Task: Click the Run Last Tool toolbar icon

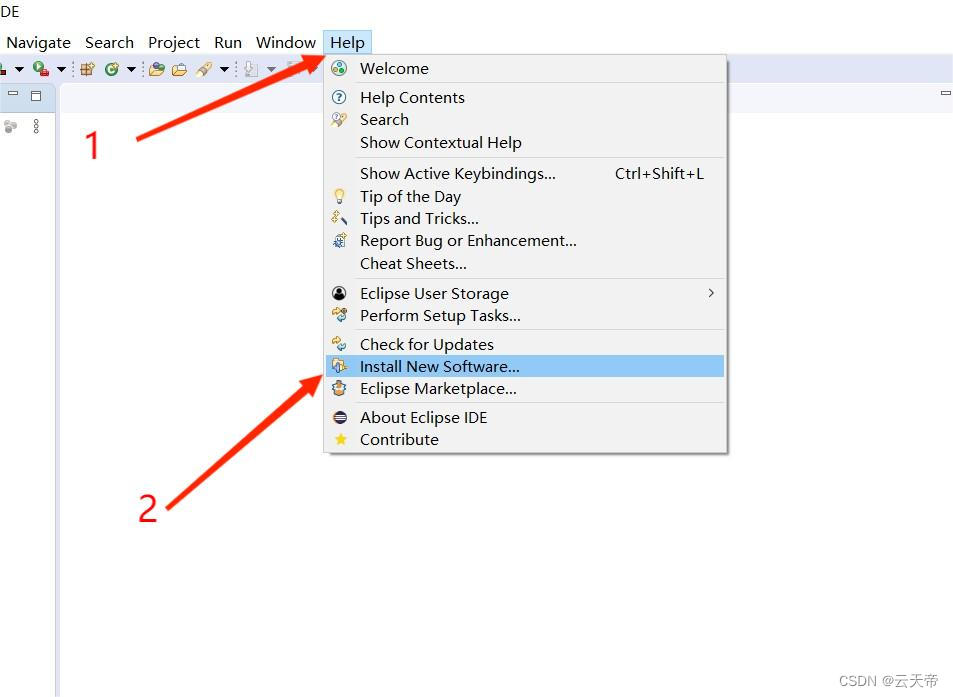Action: 41,69
